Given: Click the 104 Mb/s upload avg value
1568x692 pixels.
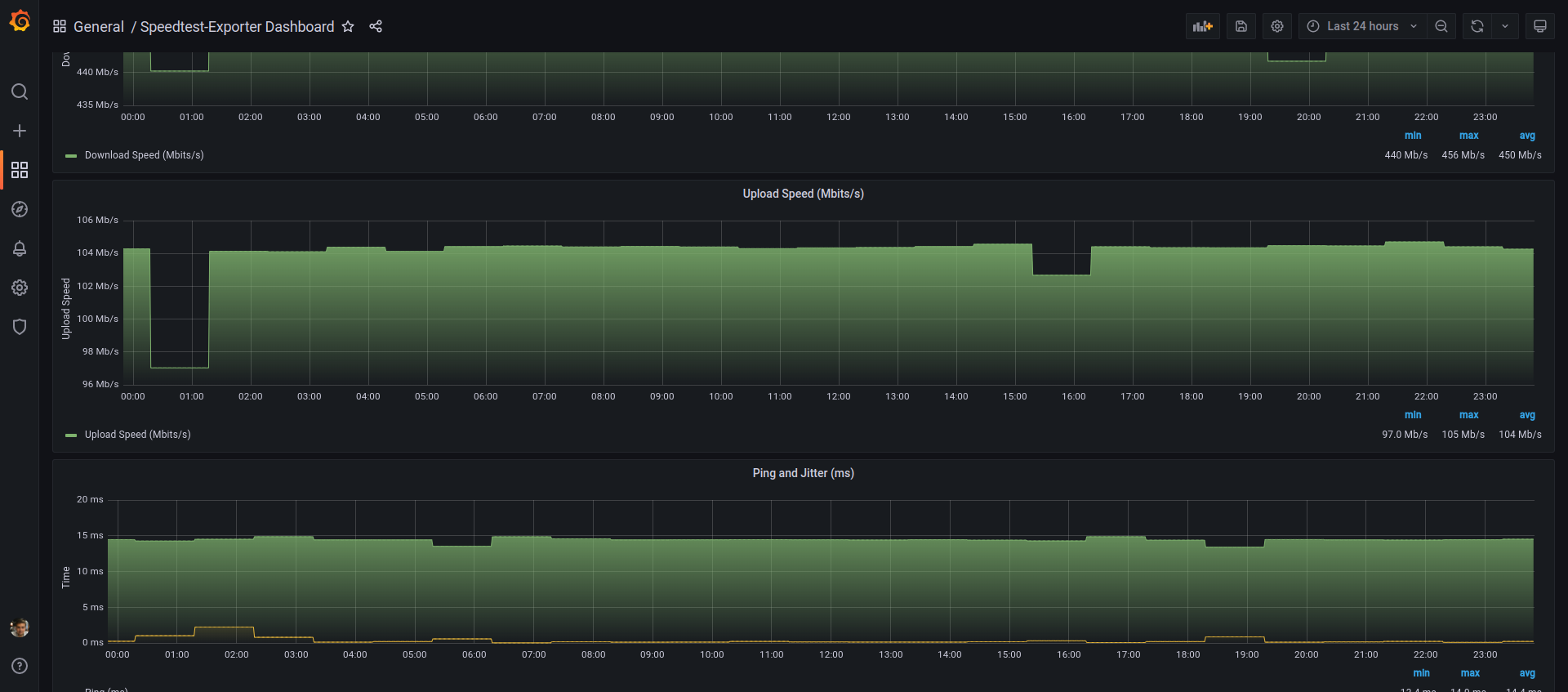Looking at the screenshot, I should 1520,435.
